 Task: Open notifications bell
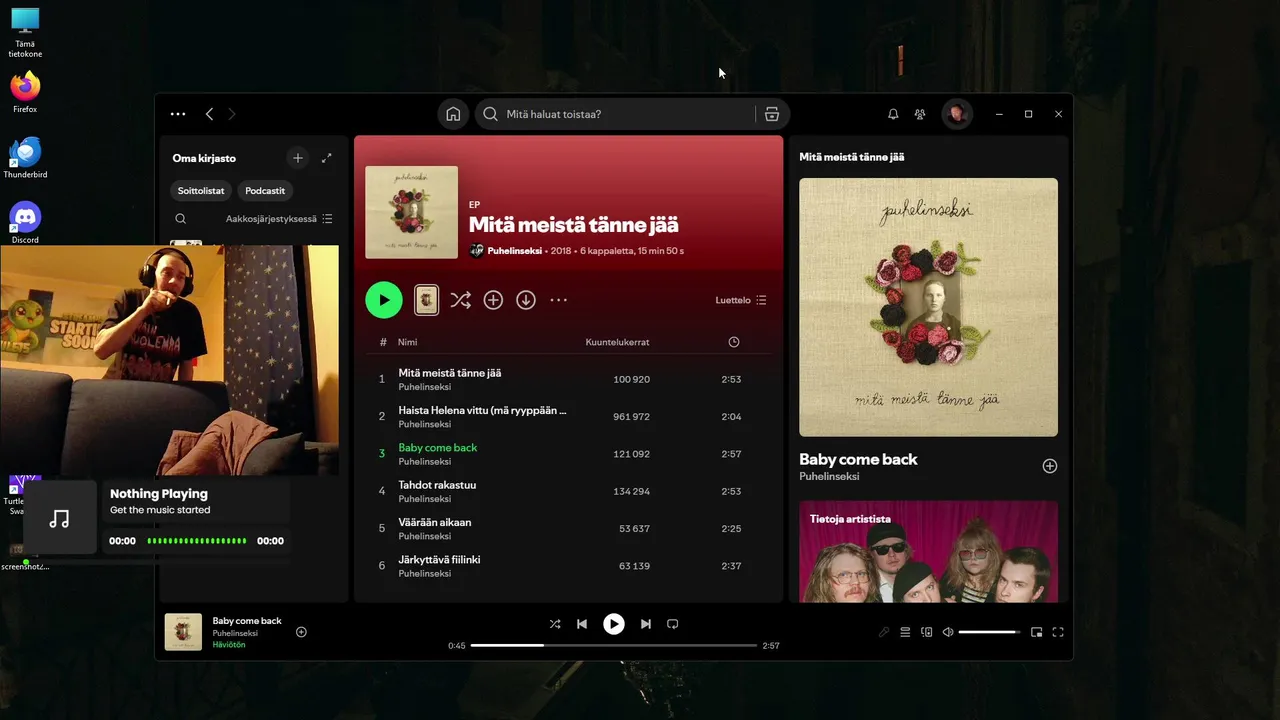click(x=893, y=114)
